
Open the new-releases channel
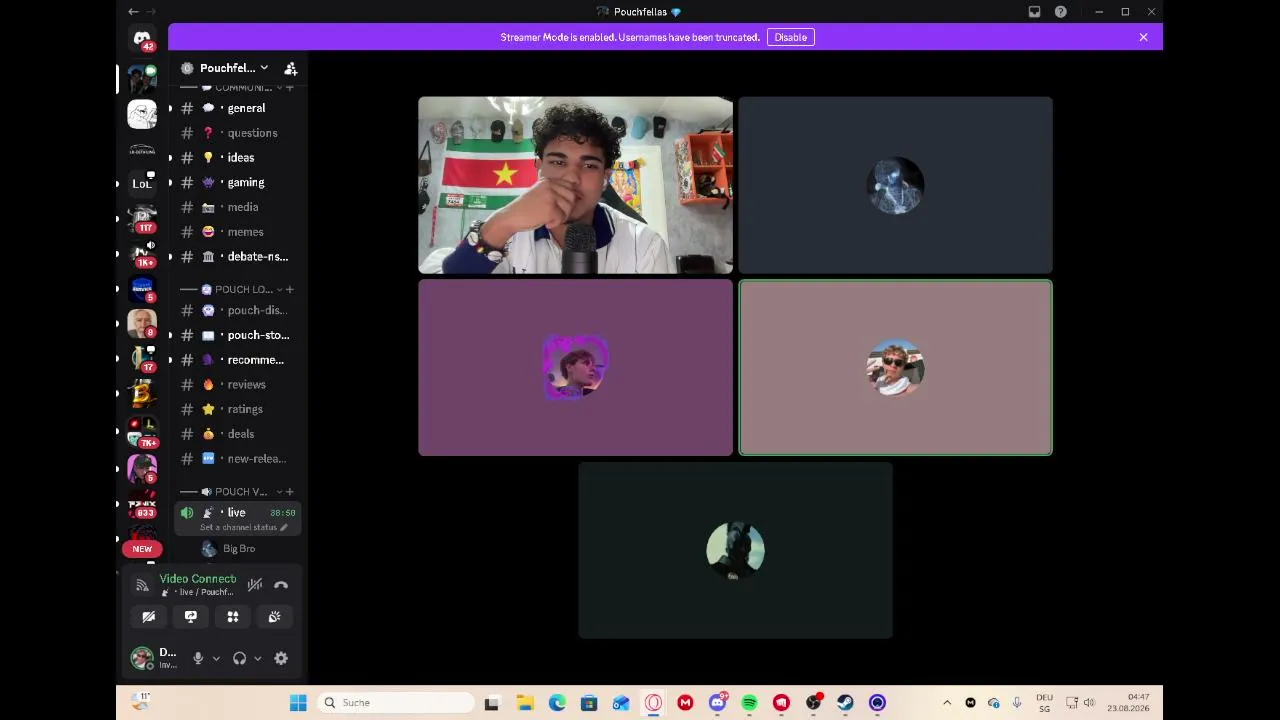[236, 458]
